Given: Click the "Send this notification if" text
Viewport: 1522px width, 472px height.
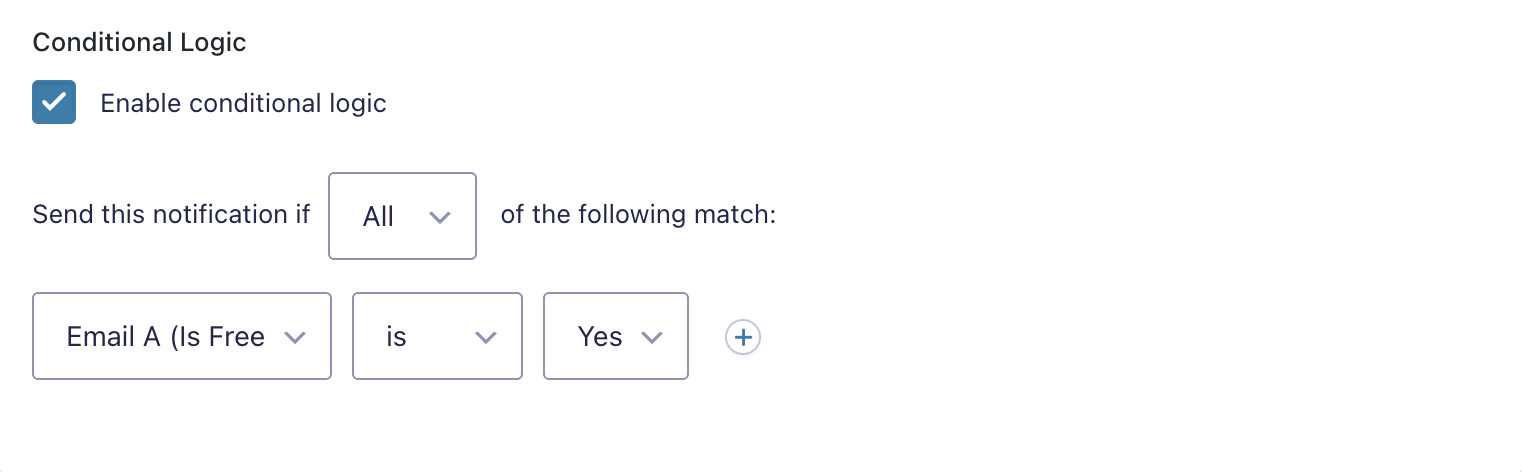Looking at the screenshot, I should point(171,215).
